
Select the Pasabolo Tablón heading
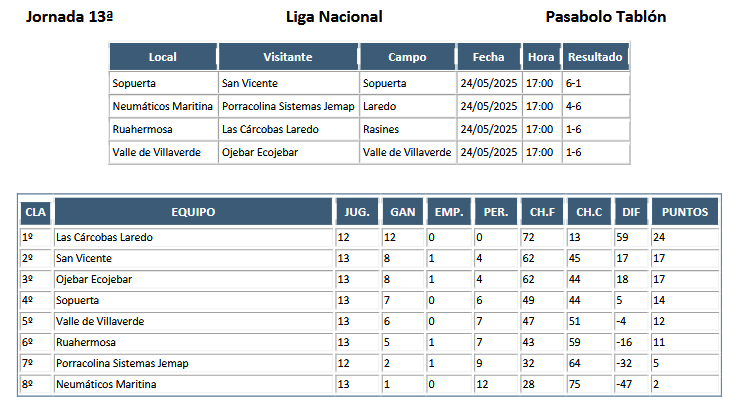point(606,17)
